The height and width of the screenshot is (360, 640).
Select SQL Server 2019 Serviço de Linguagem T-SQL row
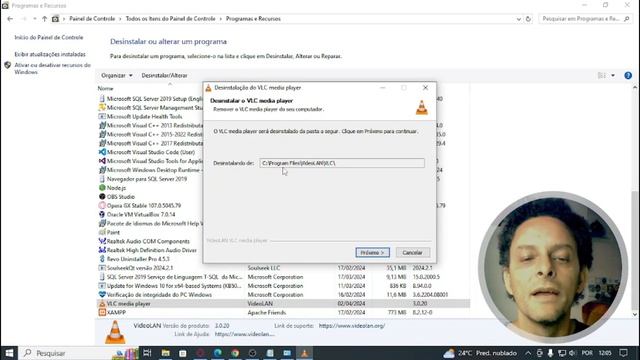click(x=283, y=277)
